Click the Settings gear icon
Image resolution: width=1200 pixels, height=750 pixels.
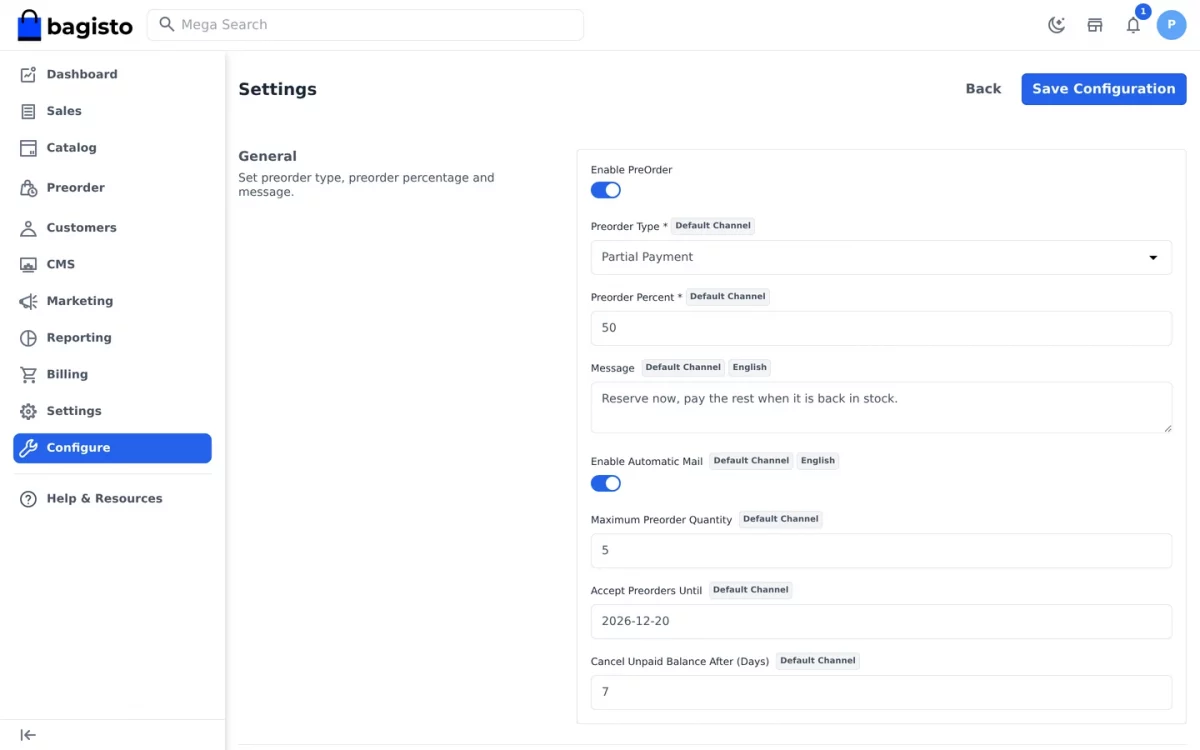(x=28, y=411)
